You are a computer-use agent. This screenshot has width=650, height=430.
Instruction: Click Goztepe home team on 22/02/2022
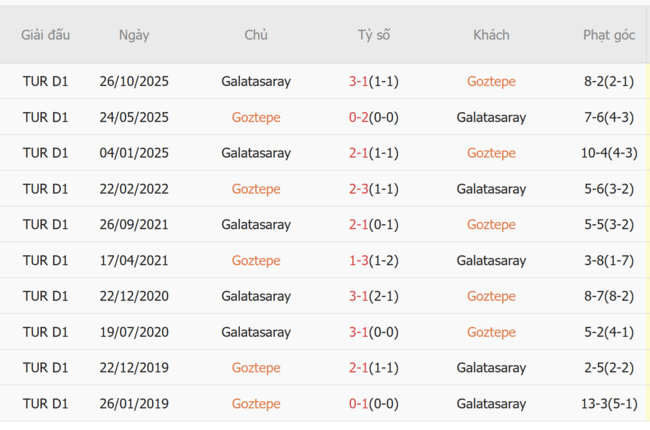pos(256,189)
